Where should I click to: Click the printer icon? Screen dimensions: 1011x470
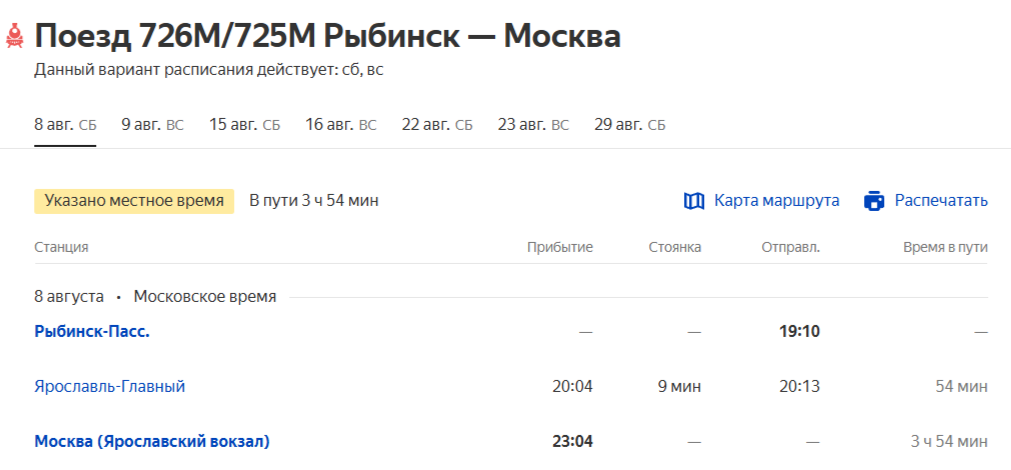[x=874, y=201]
